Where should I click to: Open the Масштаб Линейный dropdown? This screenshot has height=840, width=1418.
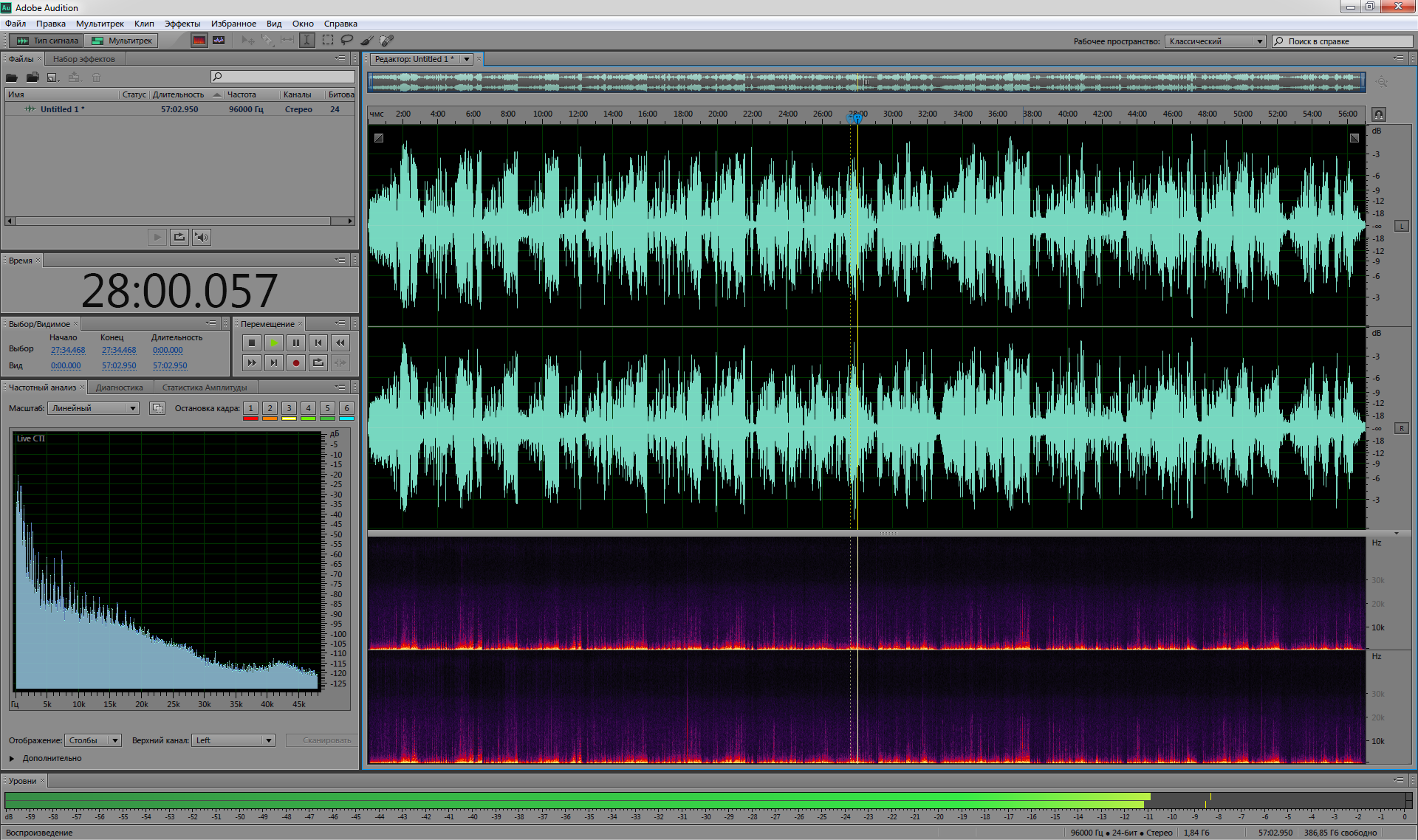(93, 408)
